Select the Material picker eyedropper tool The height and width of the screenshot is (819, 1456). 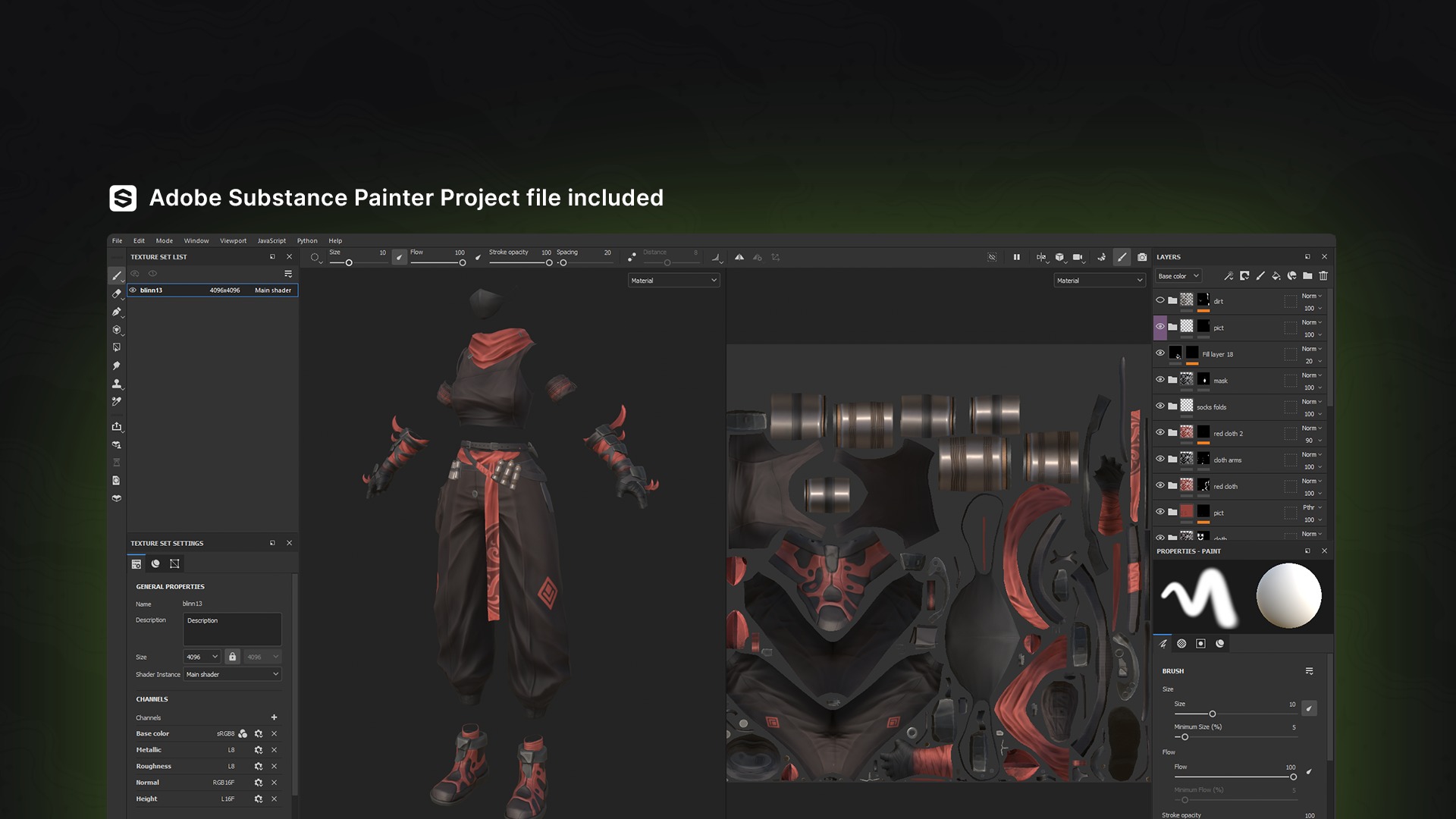[x=117, y=401]
